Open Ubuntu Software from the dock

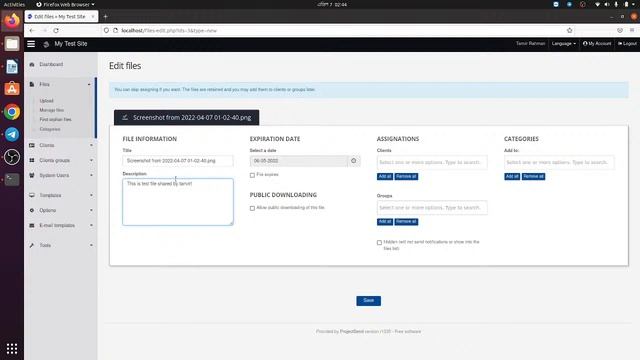pyautogui.click(x=12, y=89)
